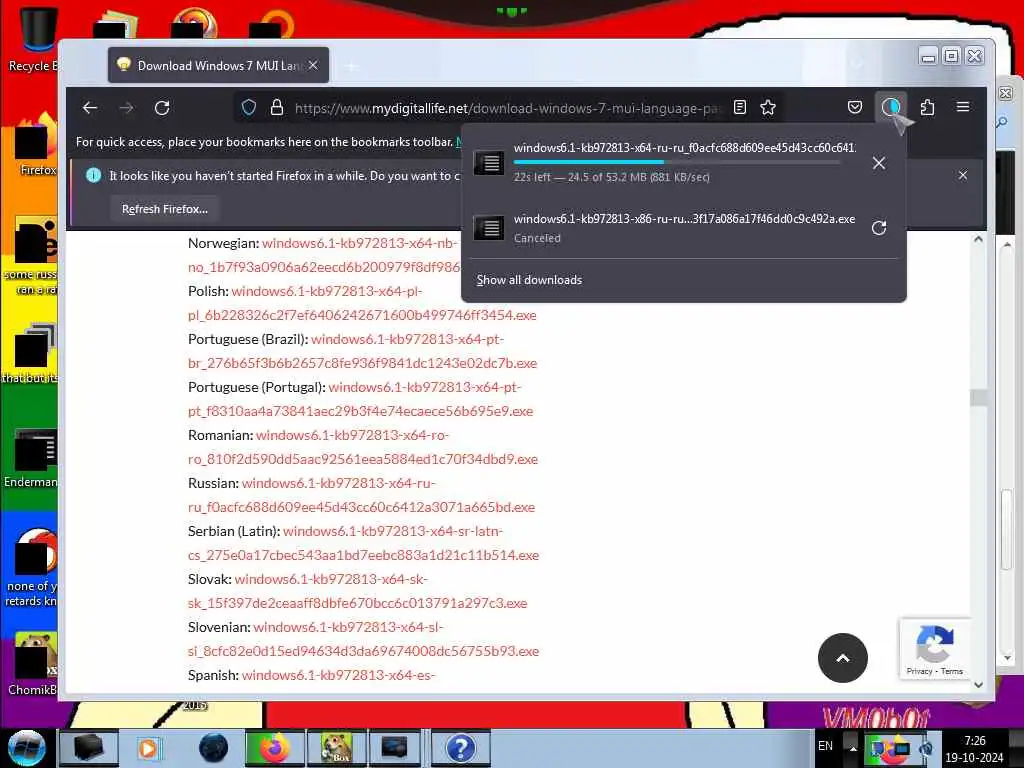Screen dimensions: 1024x768
Task: Open Firefox from the taskbar
Action: pyautogui.click(x=275, y=748)
